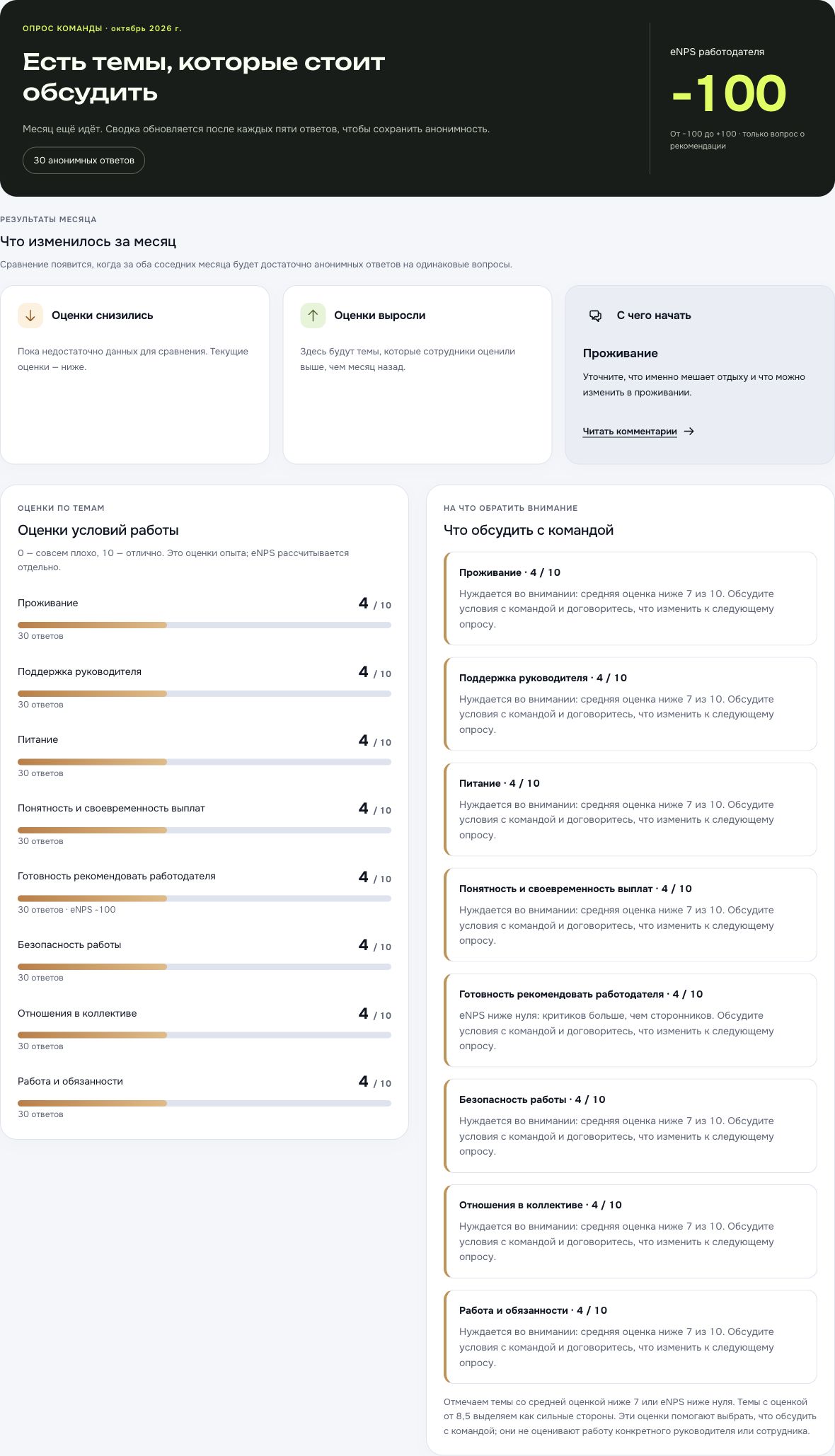Image resolution: width=835 pixels, height=1456 pixels.
Task: Click the Понятность и своевременность выплат row label
Action: pos(111,808)
